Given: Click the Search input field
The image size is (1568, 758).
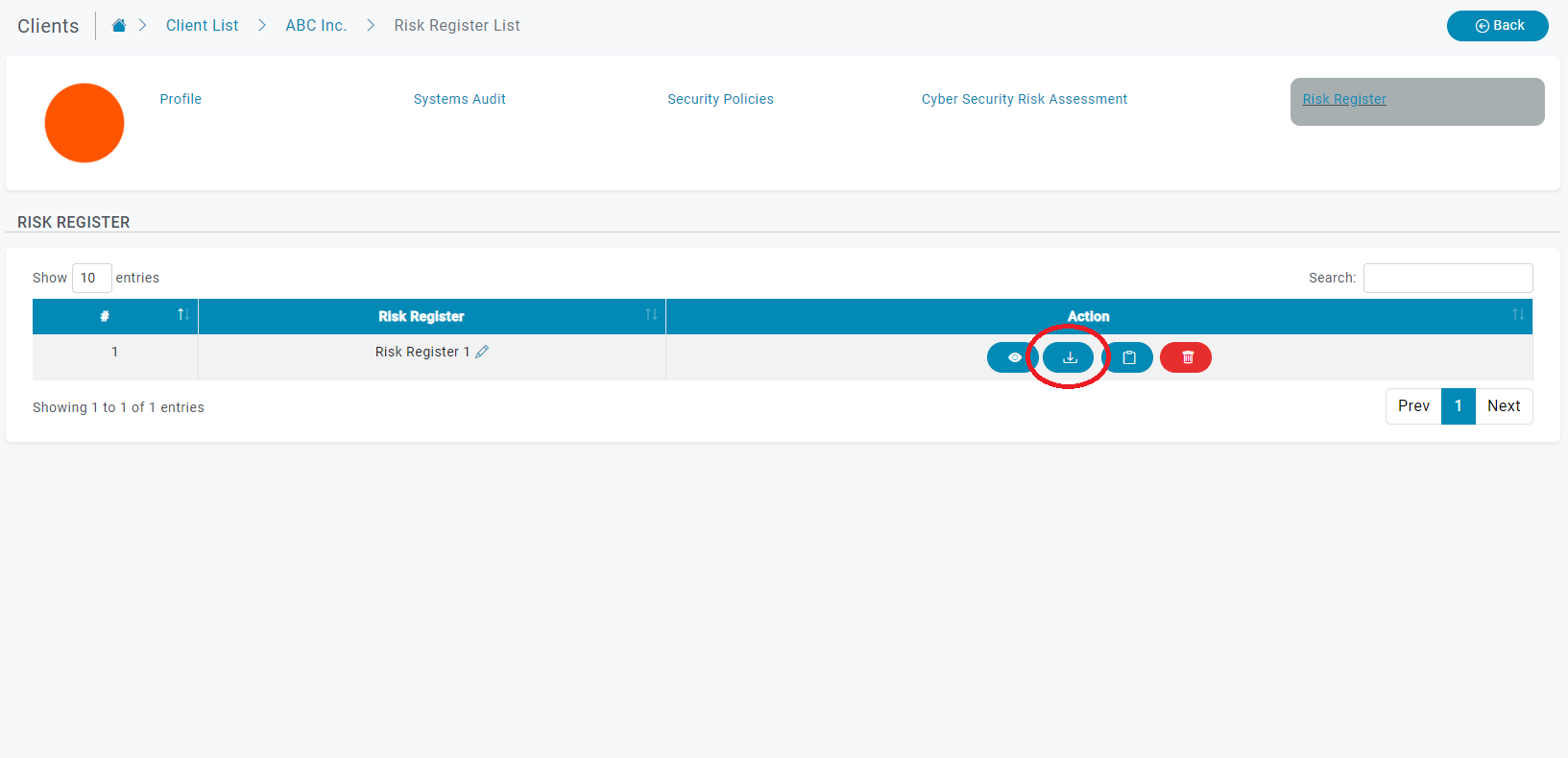Looking at the screenshot, I should [1447, 278].
